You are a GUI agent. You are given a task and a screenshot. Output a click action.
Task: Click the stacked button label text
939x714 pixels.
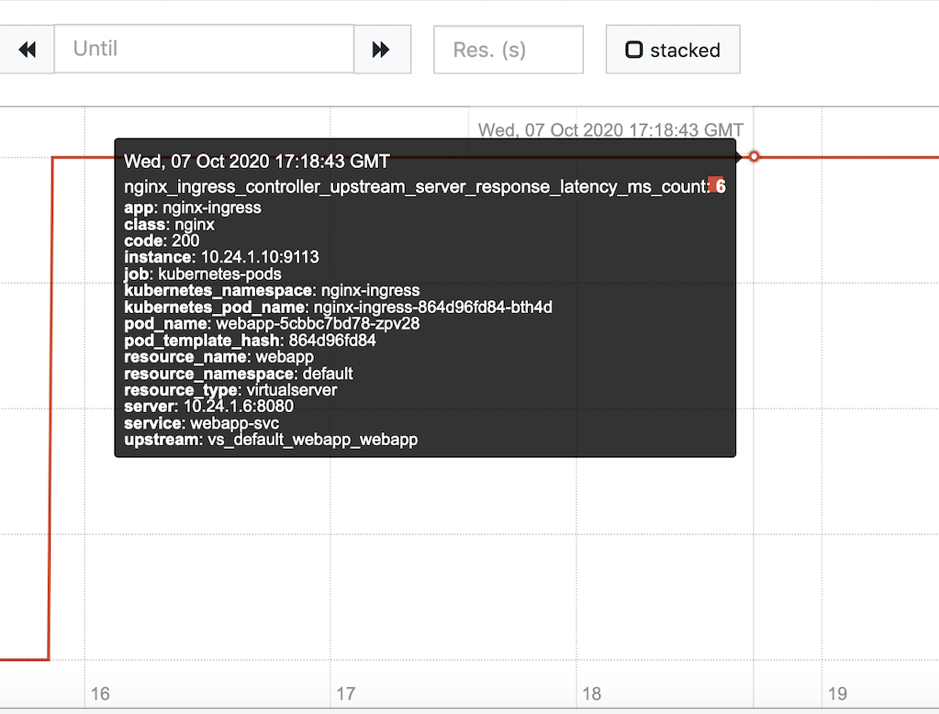[685, 50]
